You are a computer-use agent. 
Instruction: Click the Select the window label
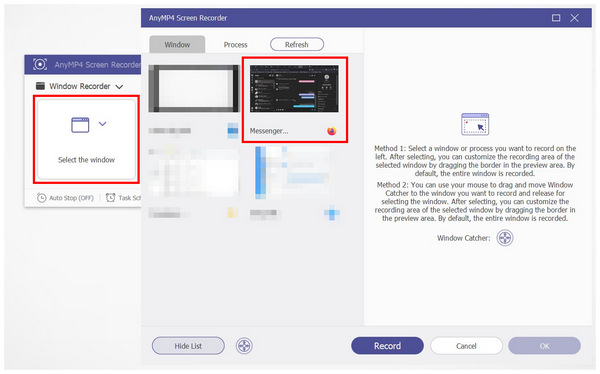[x=86, y=160]
